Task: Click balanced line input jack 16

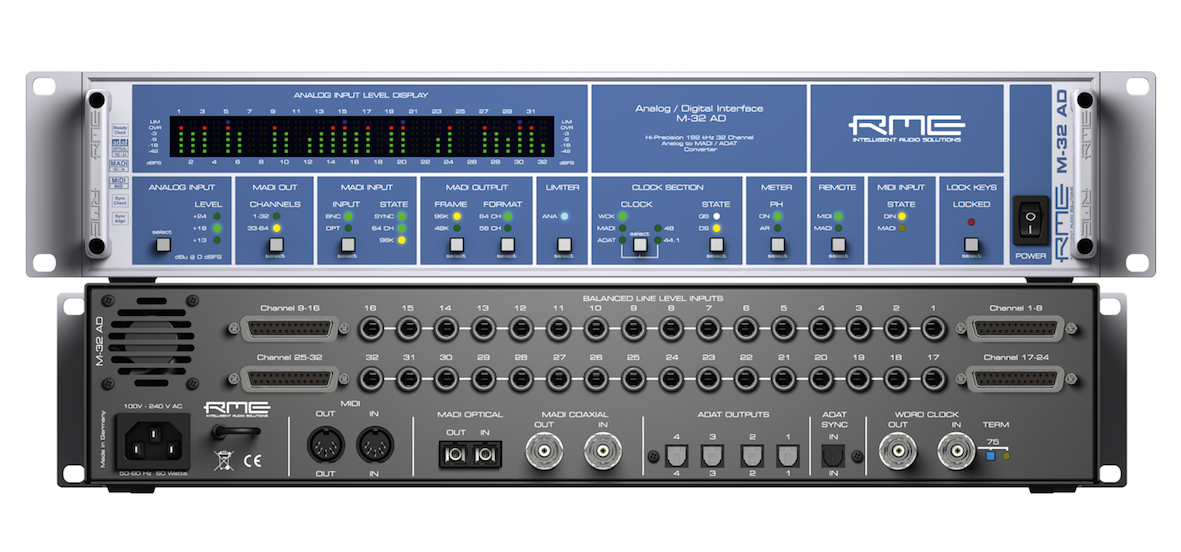Action: (371, 329)
